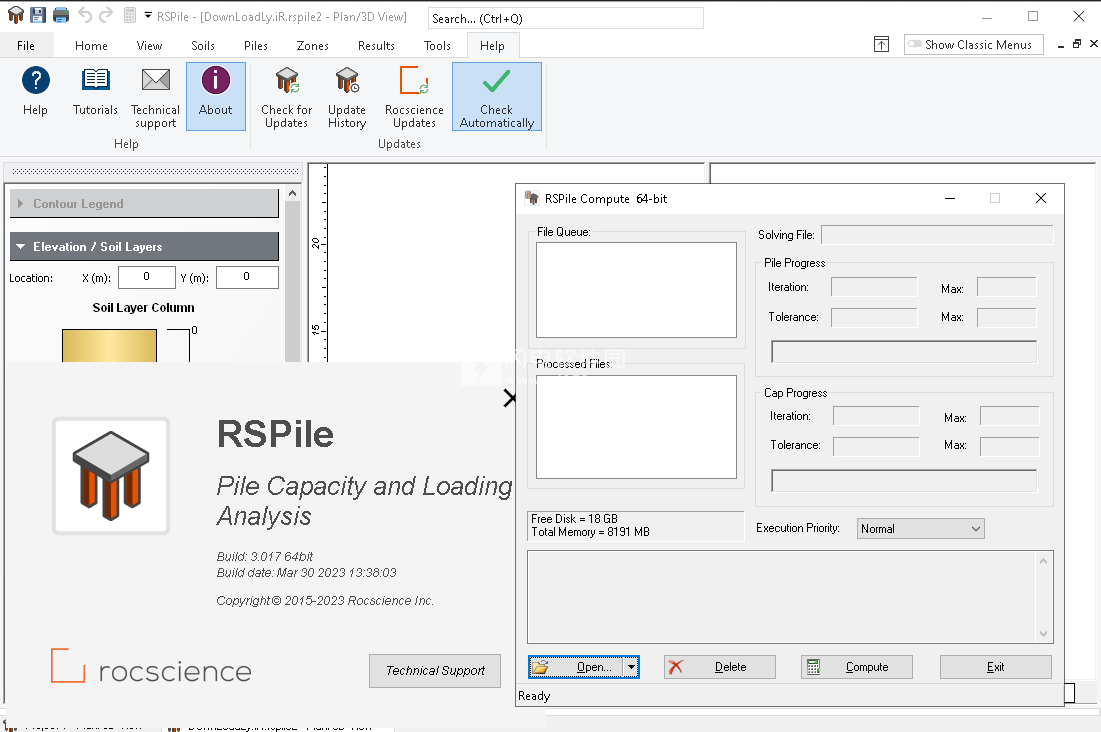Click the RSPile app icon in title bar
Viewport: 1101px width, 732px height.
click(x=15, y=15)
